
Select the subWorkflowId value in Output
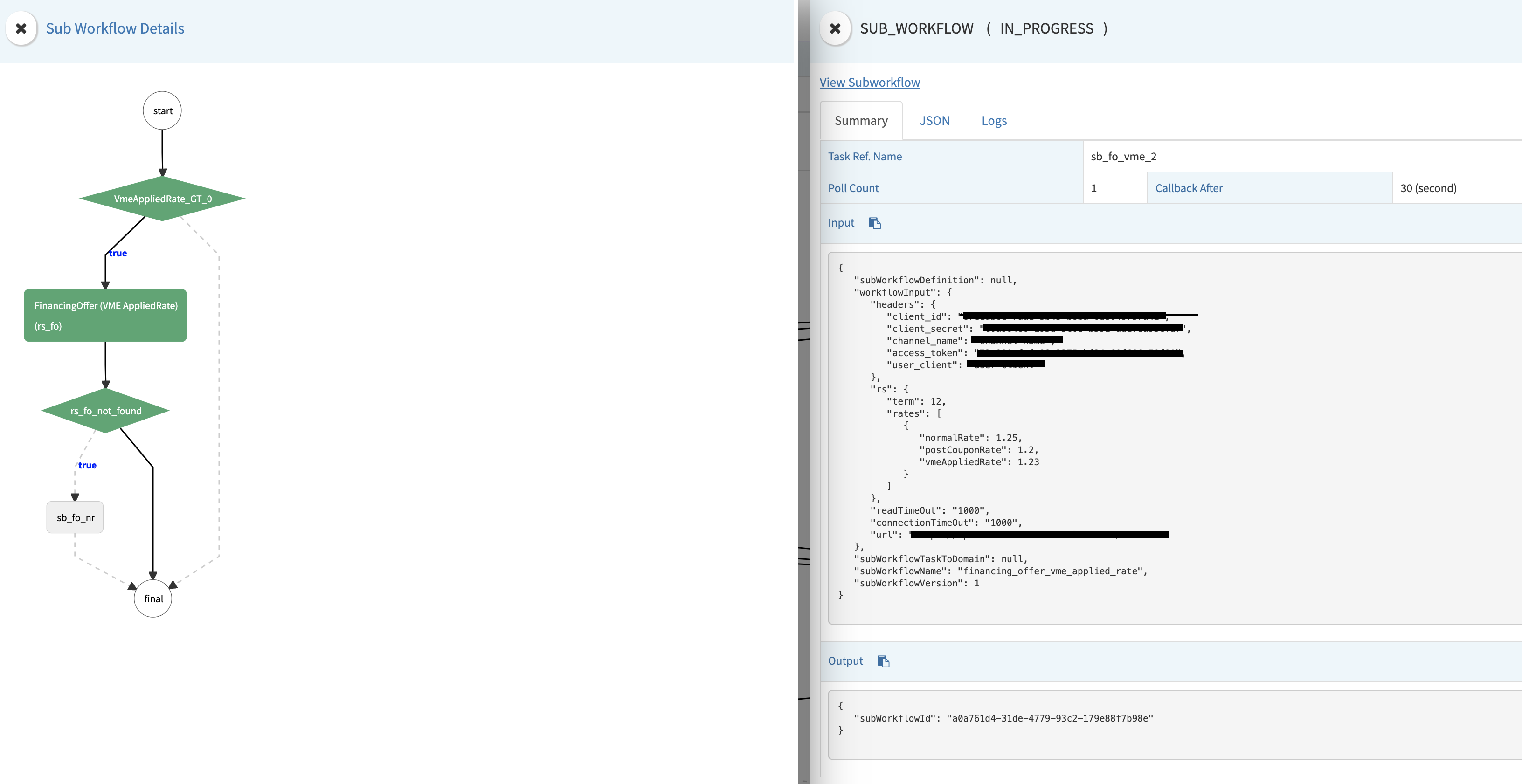[x=1051, y=718]
